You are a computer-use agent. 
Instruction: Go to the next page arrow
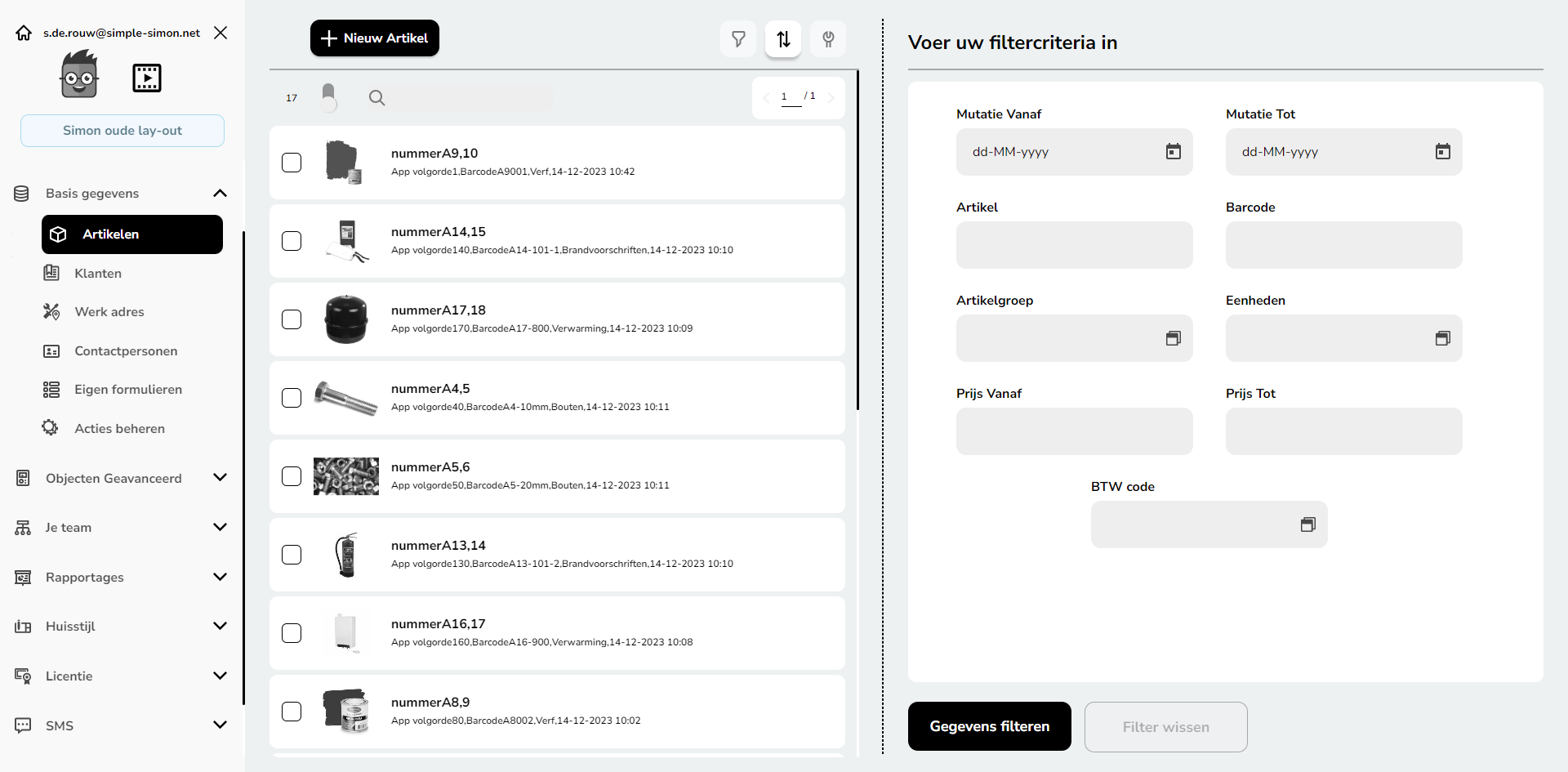(x=831, y=98)
